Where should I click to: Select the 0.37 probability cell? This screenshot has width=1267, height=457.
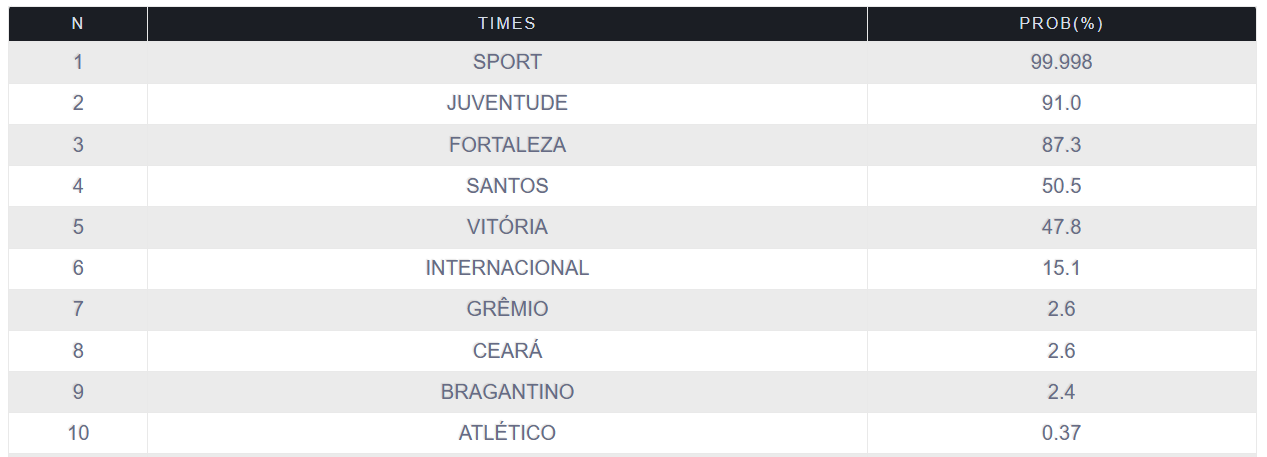click(1061, 433)
